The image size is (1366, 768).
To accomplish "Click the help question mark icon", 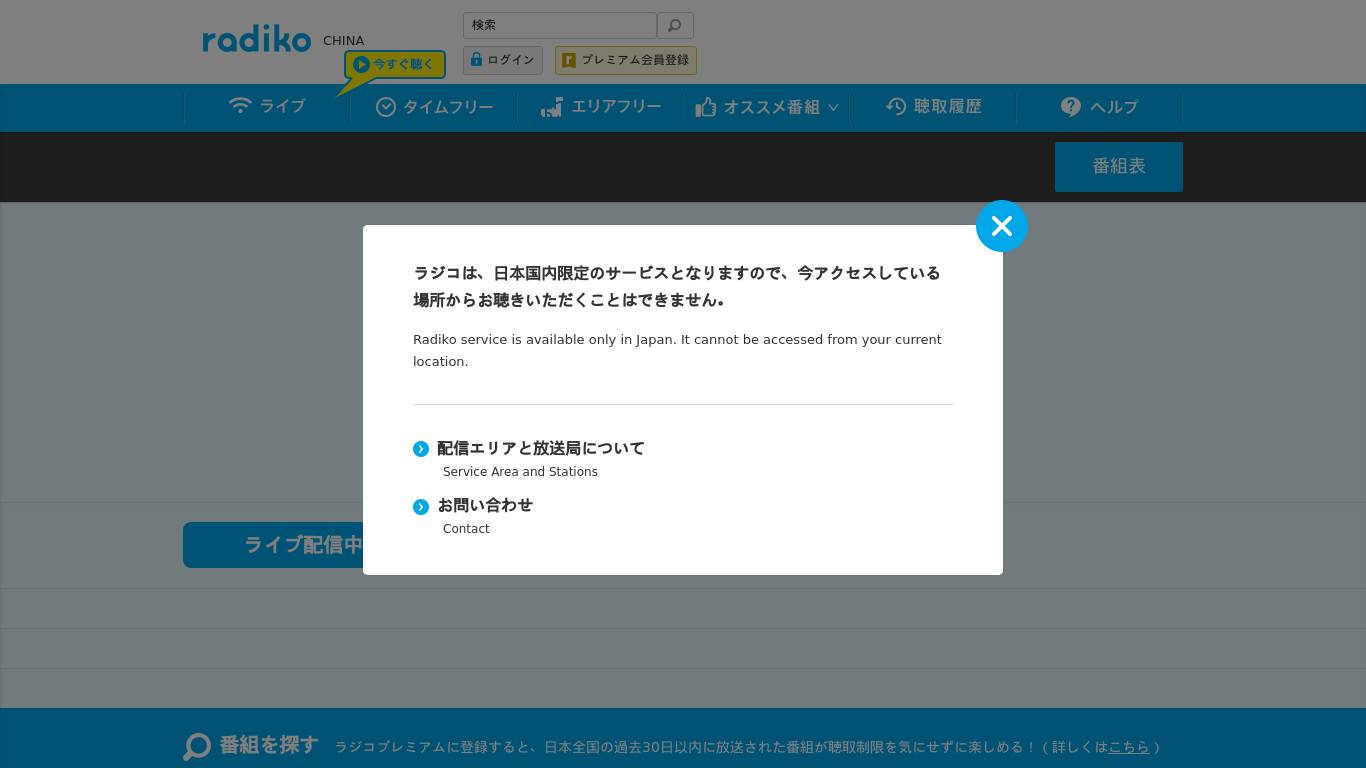I will [x=1071, y=107].
